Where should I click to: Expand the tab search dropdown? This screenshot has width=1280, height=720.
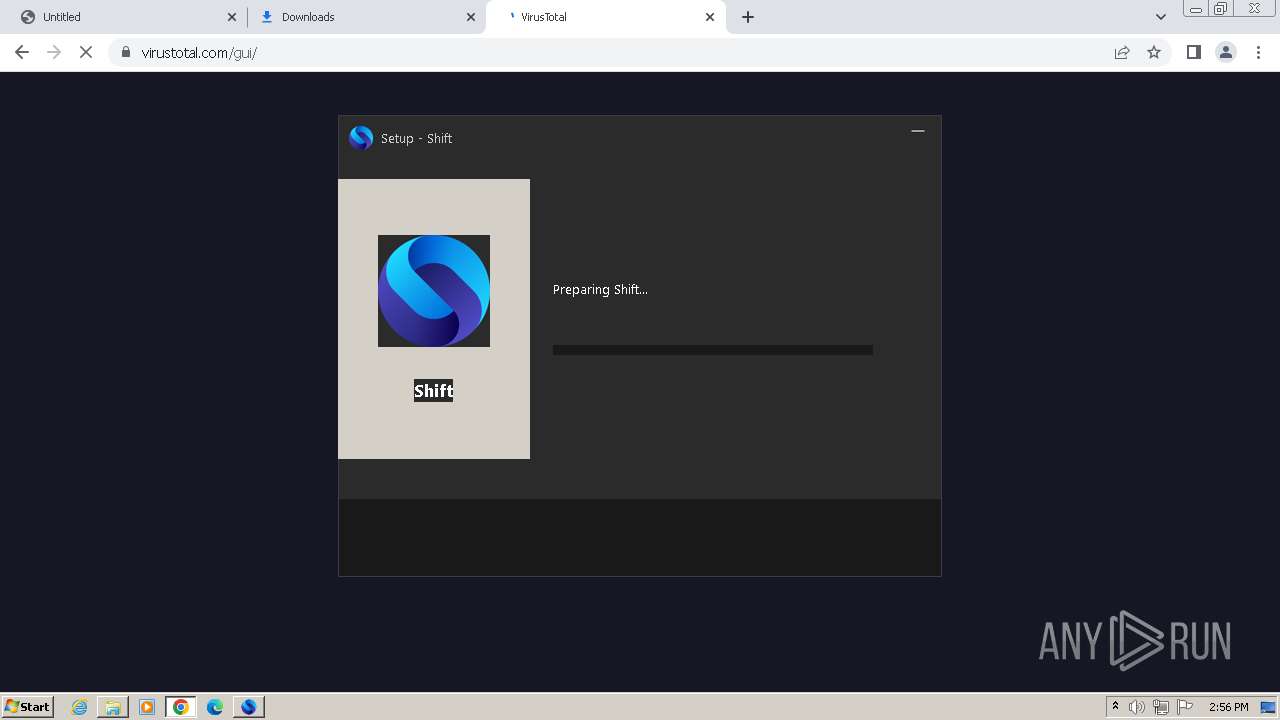click(x=1161, y=17)
